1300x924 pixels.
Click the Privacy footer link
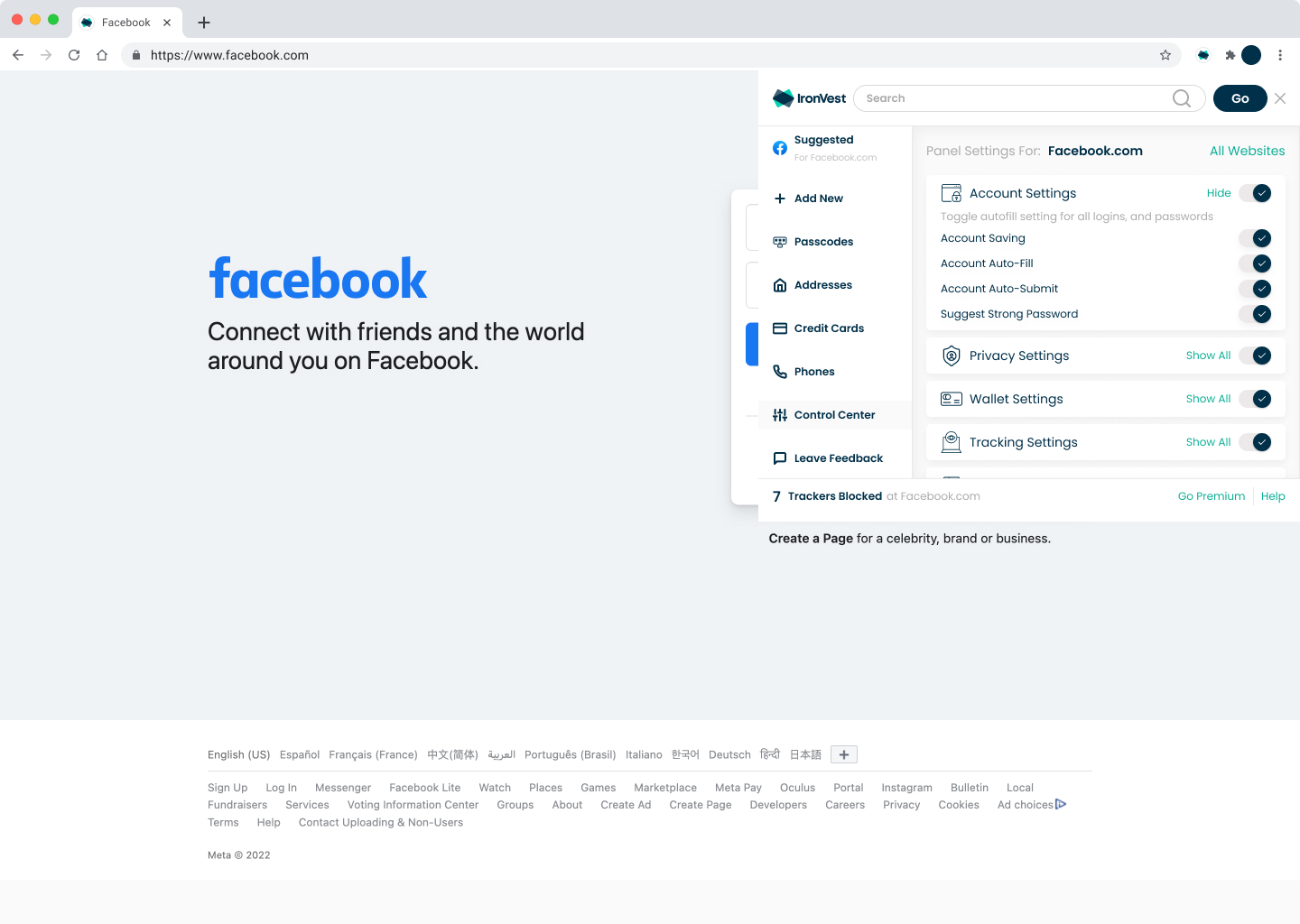[902, 805]
